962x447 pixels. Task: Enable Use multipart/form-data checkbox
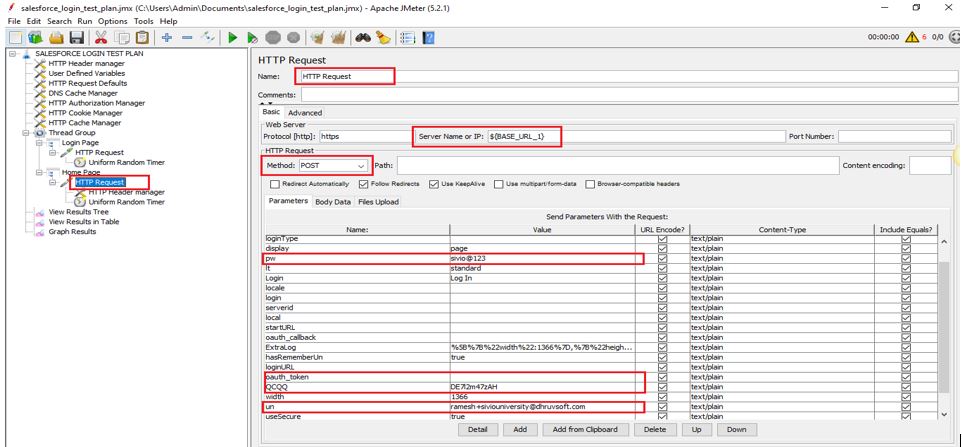point(499,184)
